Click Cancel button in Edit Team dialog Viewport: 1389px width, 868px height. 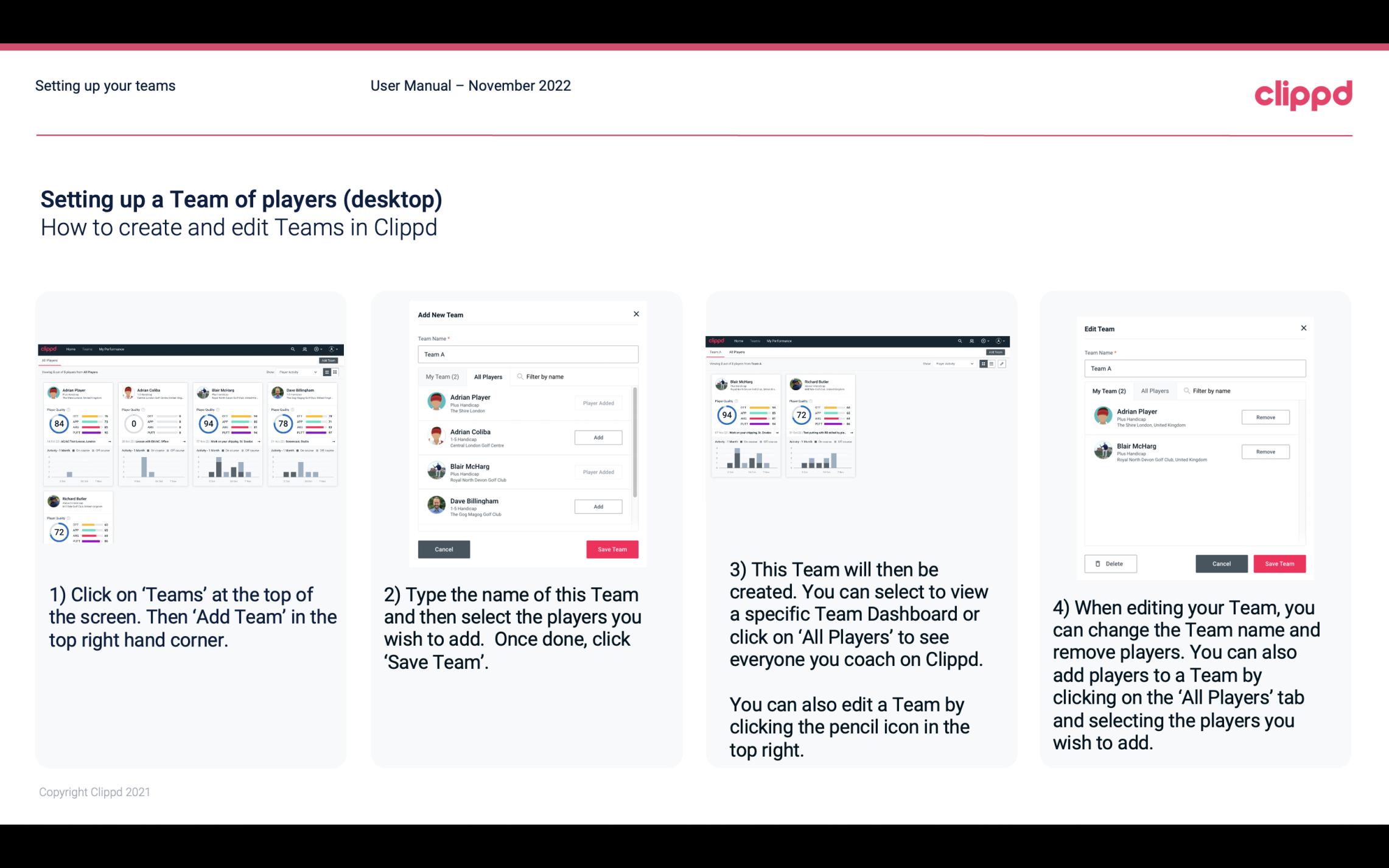1221,563
